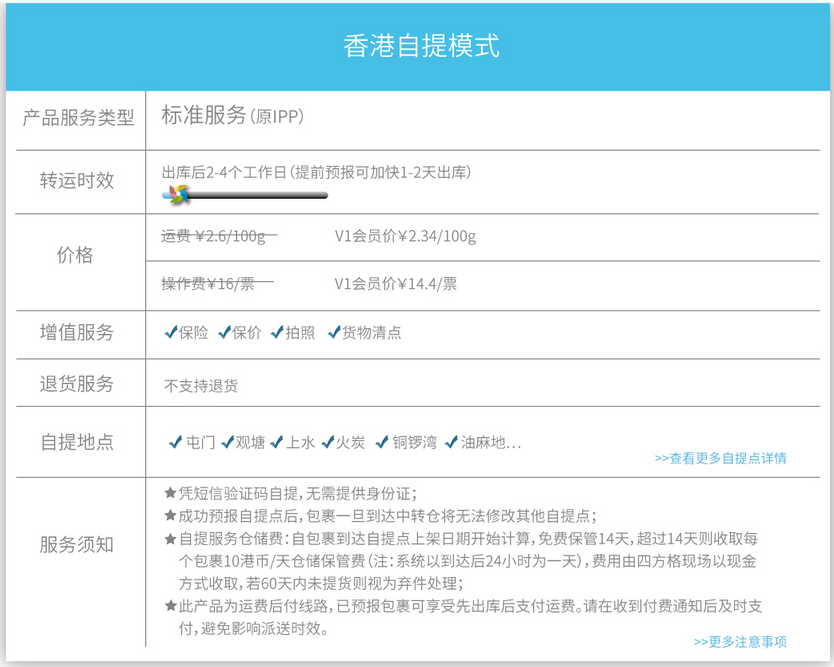The width and height of the screenshot is (834, 667).
Task: Click the star bullet before 成功预报自提点后
Action: point(169,516)
